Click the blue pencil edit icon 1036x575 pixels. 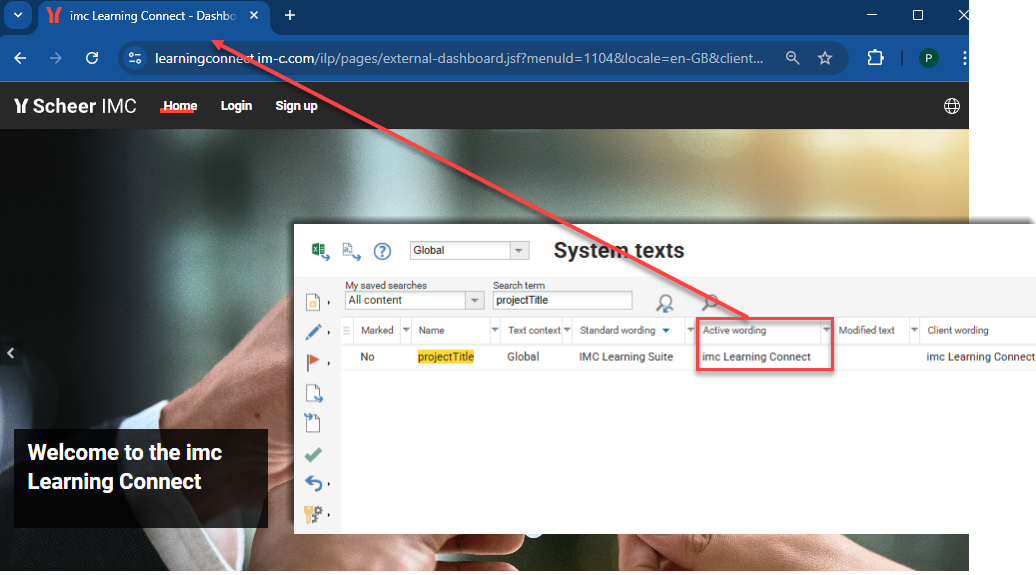click(x=313, y=332)
